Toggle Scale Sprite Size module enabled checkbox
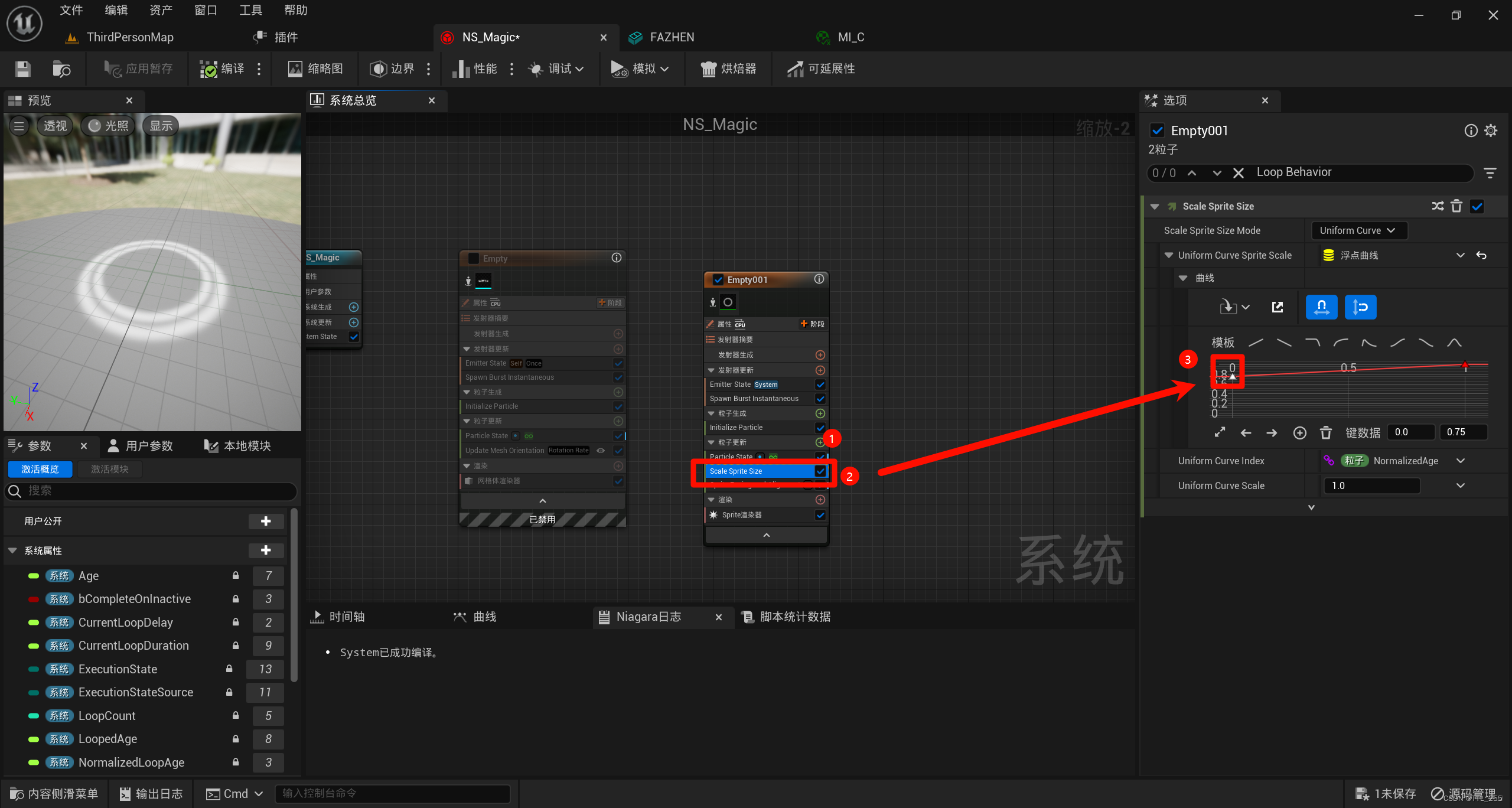 [x=822, y=471]
